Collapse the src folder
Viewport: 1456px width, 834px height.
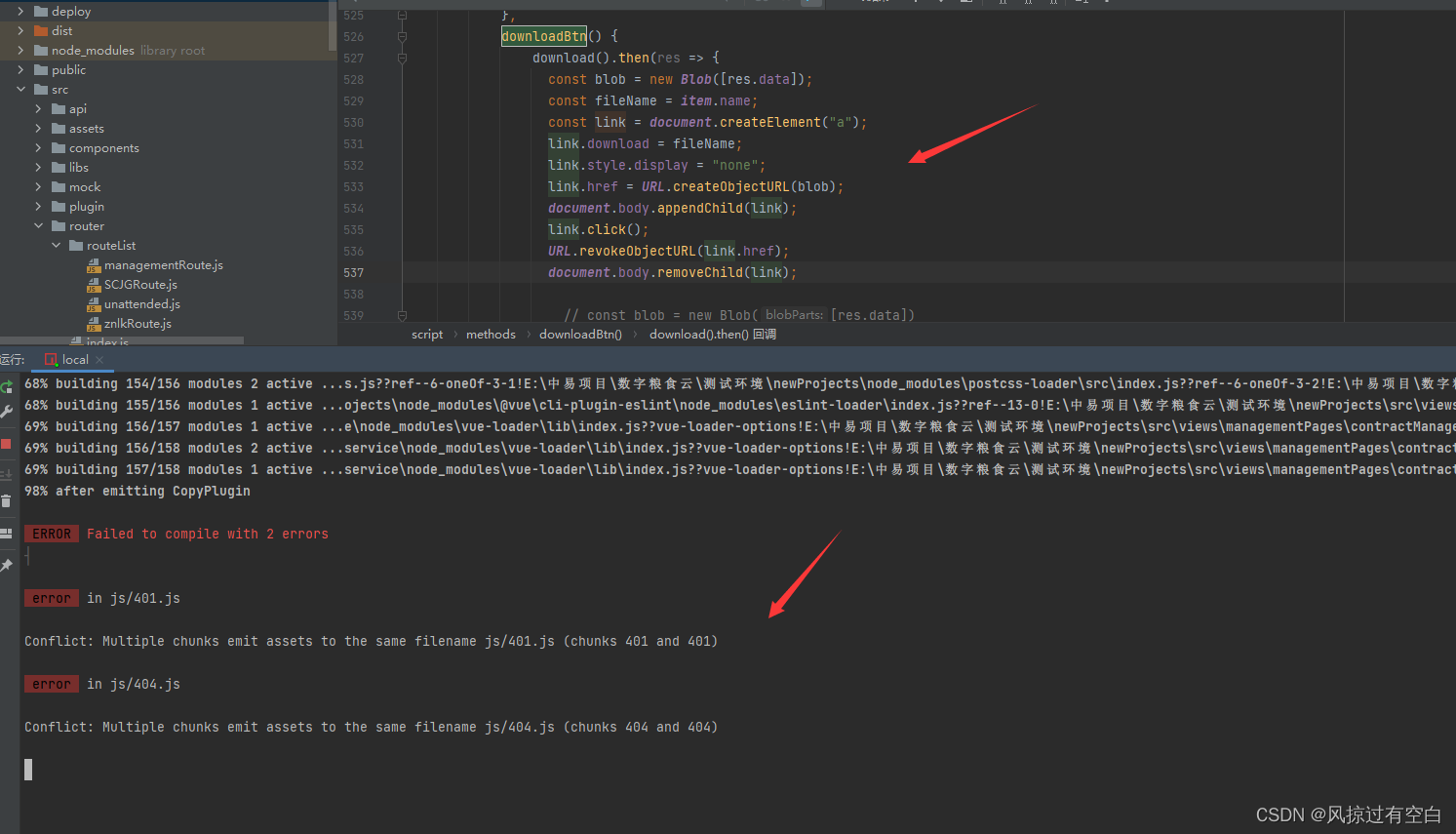coord(20,90)
